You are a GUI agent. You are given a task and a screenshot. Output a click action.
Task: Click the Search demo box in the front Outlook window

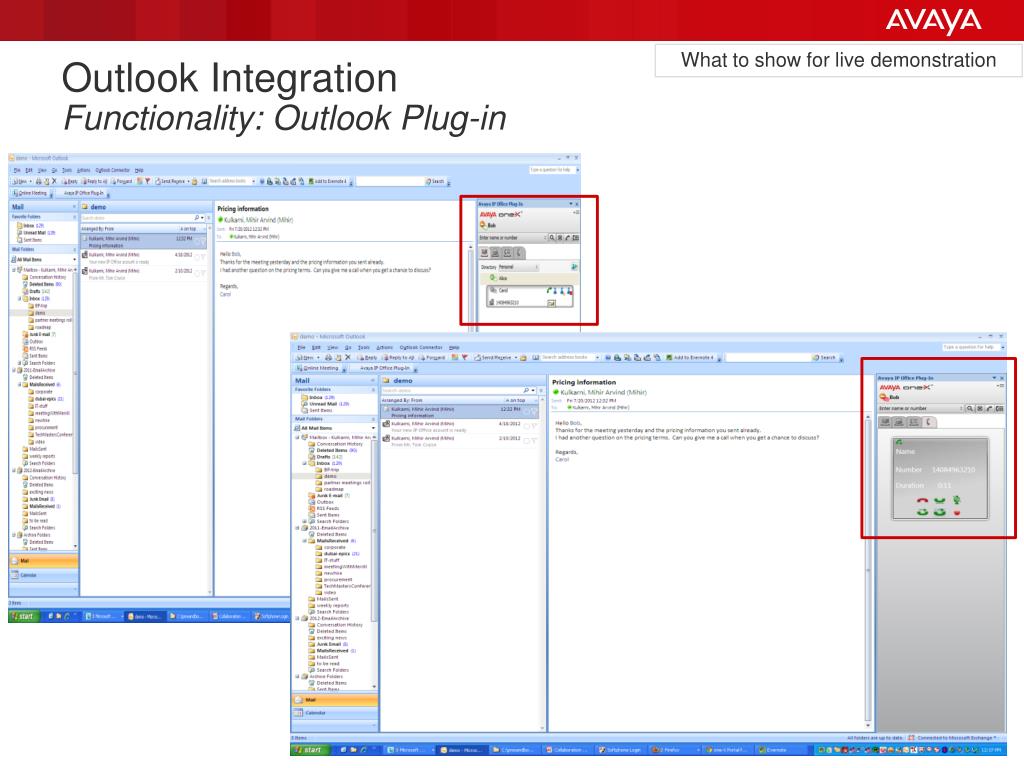452,391
